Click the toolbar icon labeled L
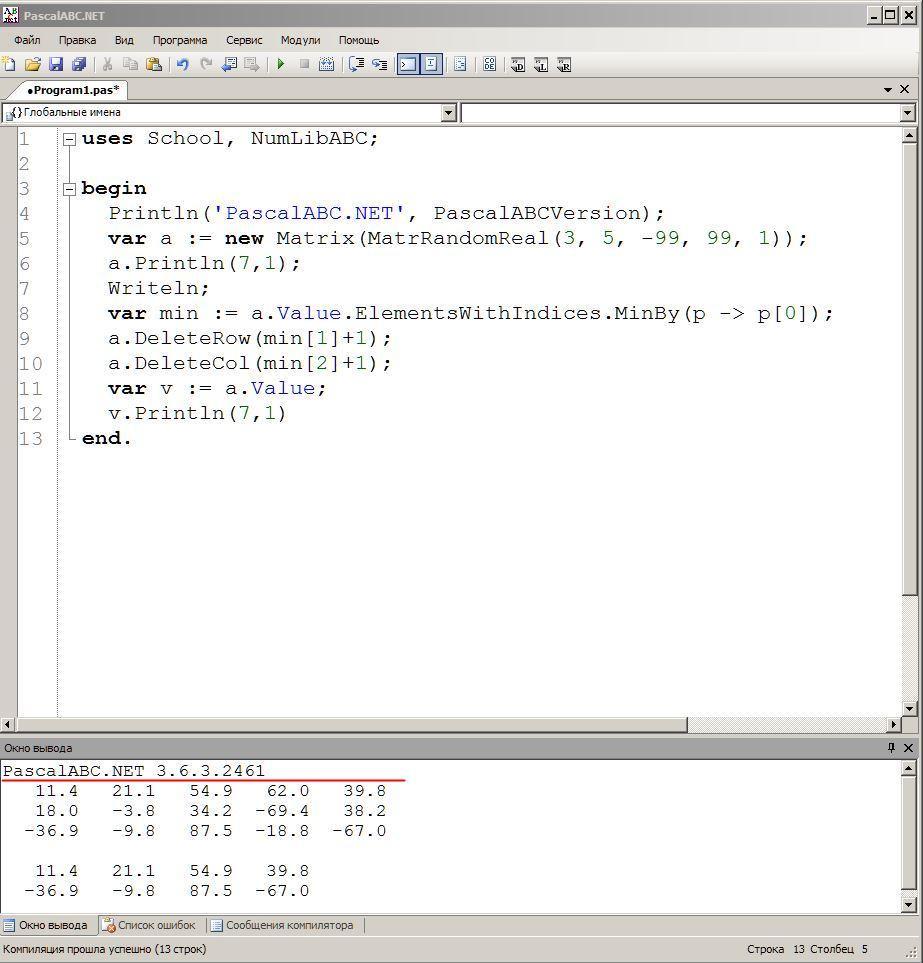 541,64
